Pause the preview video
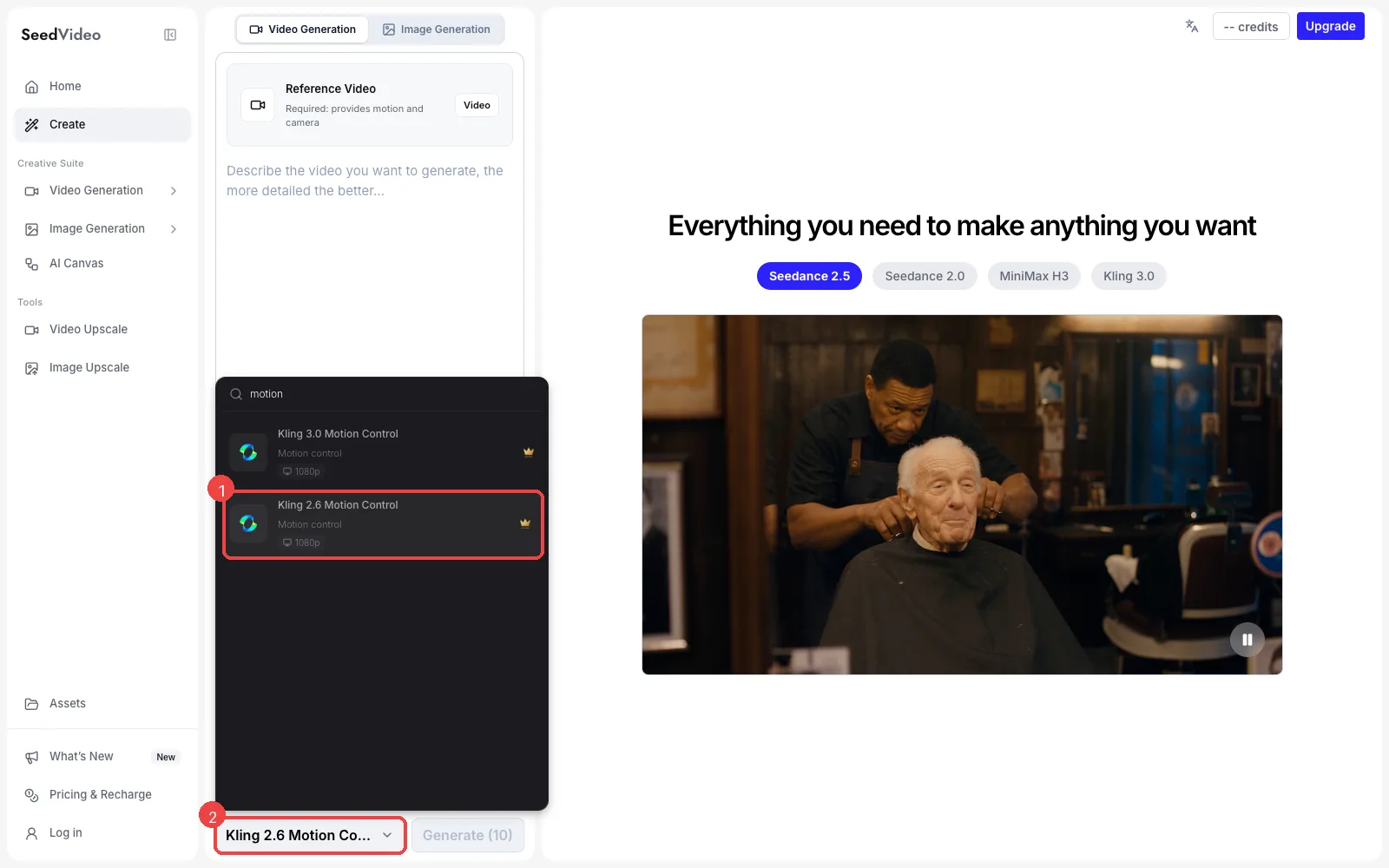This screenshot has height=868, width=1389. coord(1247,640)
